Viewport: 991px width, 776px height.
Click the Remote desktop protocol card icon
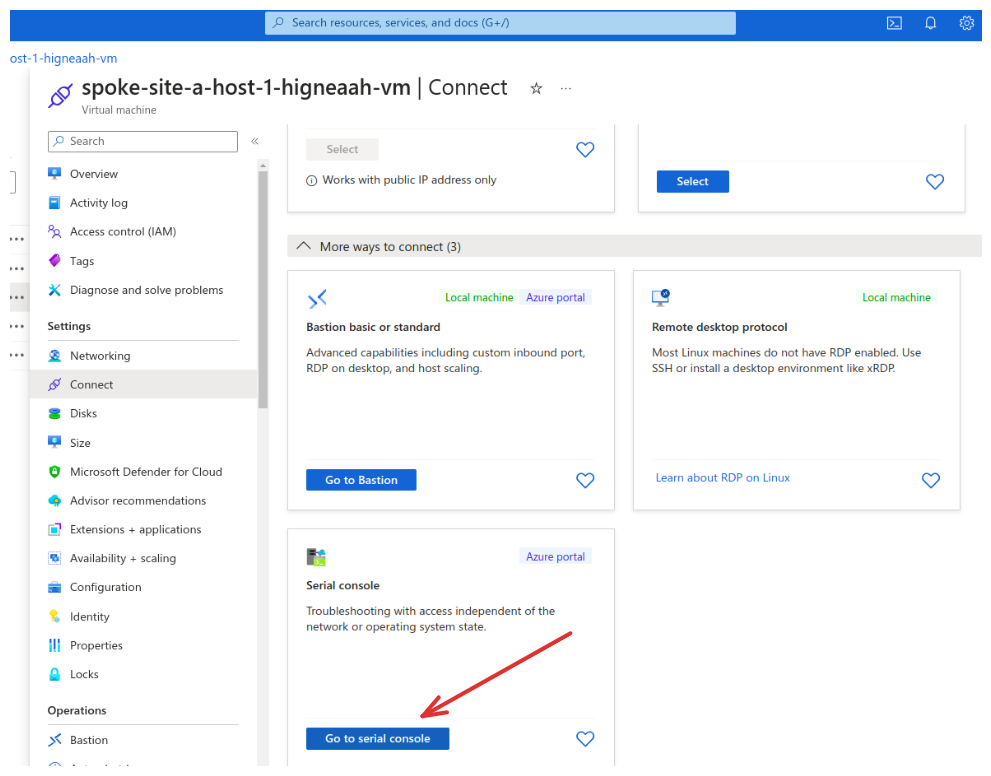pos(661,298)
